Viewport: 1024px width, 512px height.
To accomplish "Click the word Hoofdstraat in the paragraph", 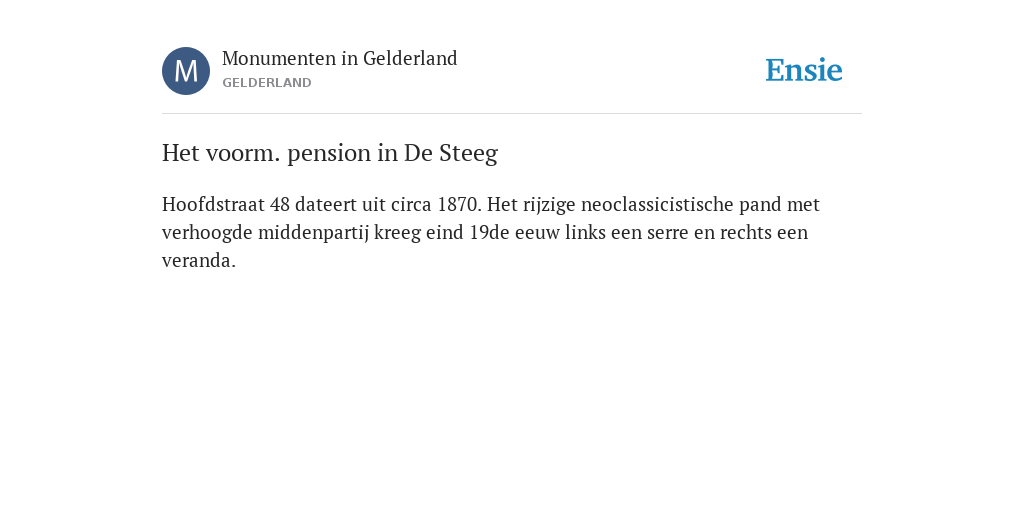I will point(214,204).
